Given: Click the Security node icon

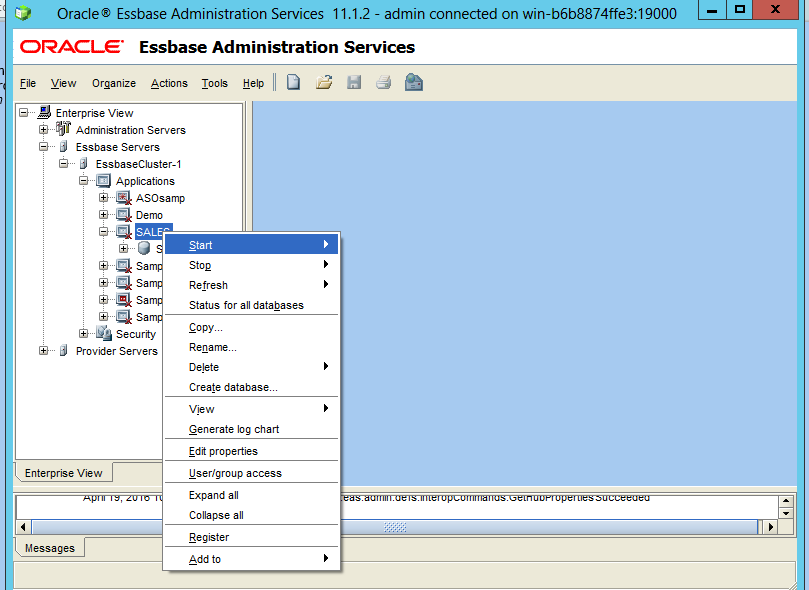Looking at the screenshot, I should tap(104, 334).
